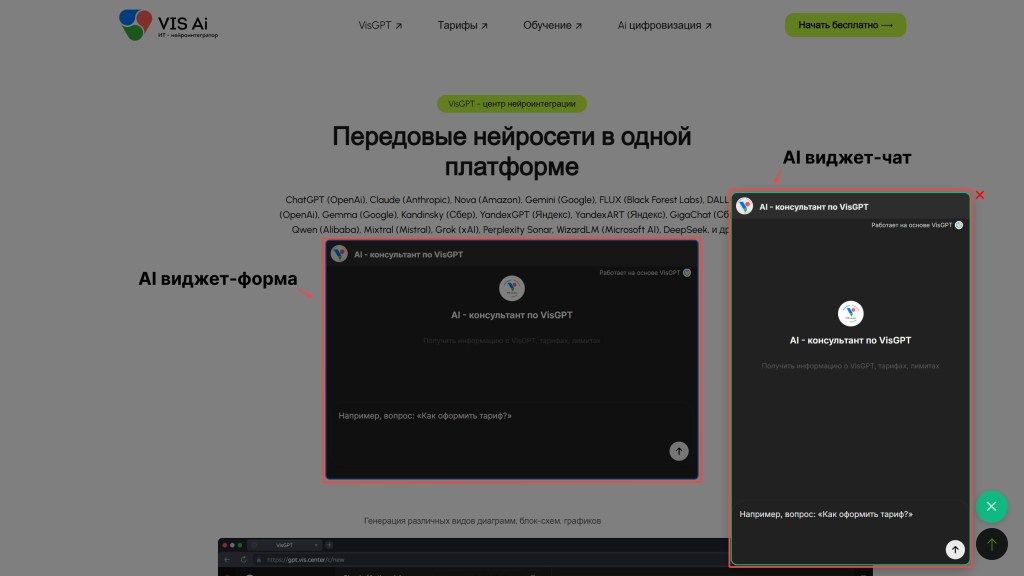Viewport: 1024px width, 576px height.
Task: Click the form widget question input field
Action: [500, 415]
